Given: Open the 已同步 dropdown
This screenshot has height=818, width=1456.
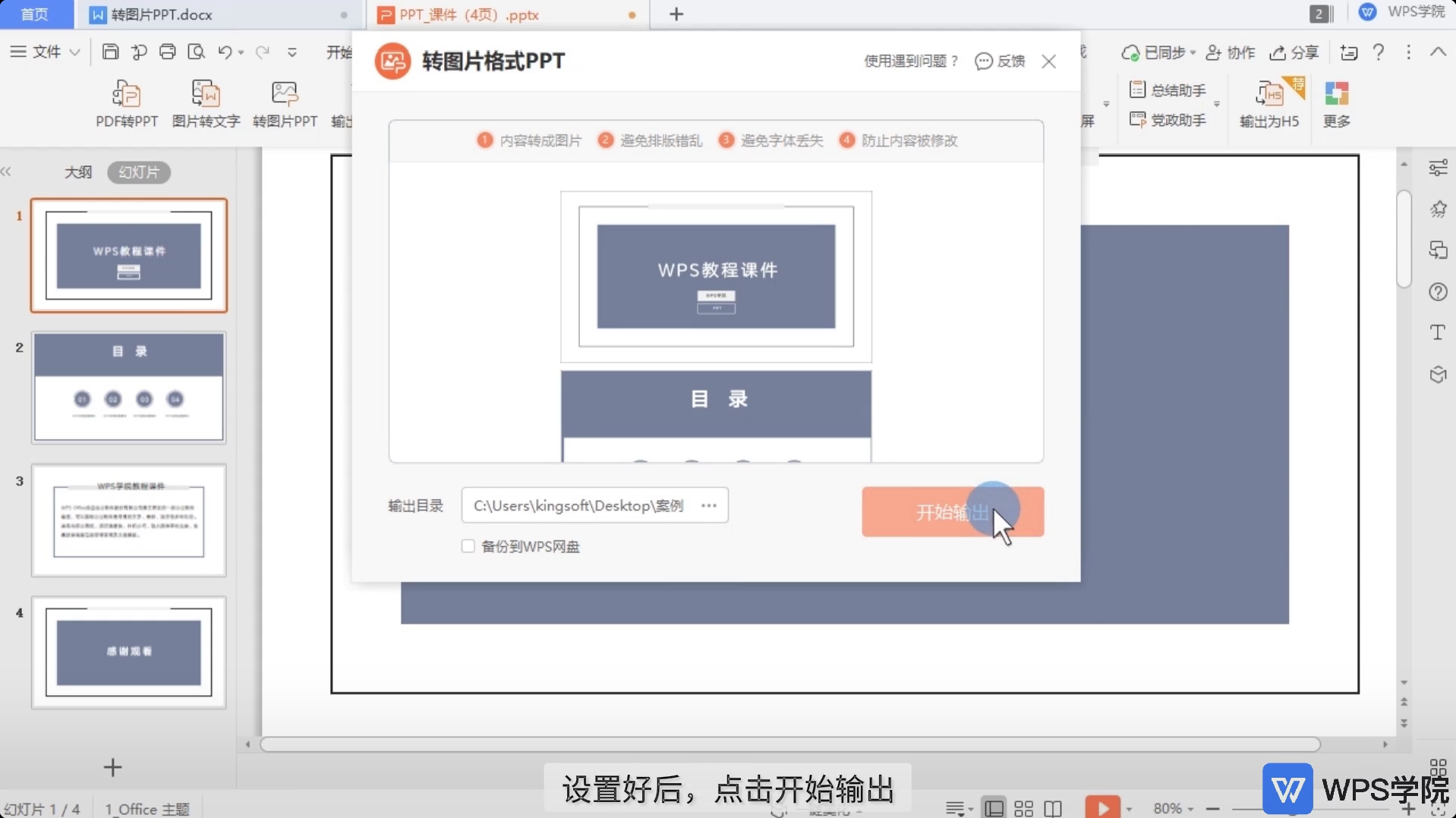Looking at the screenshot, I should click(1158, 52).
